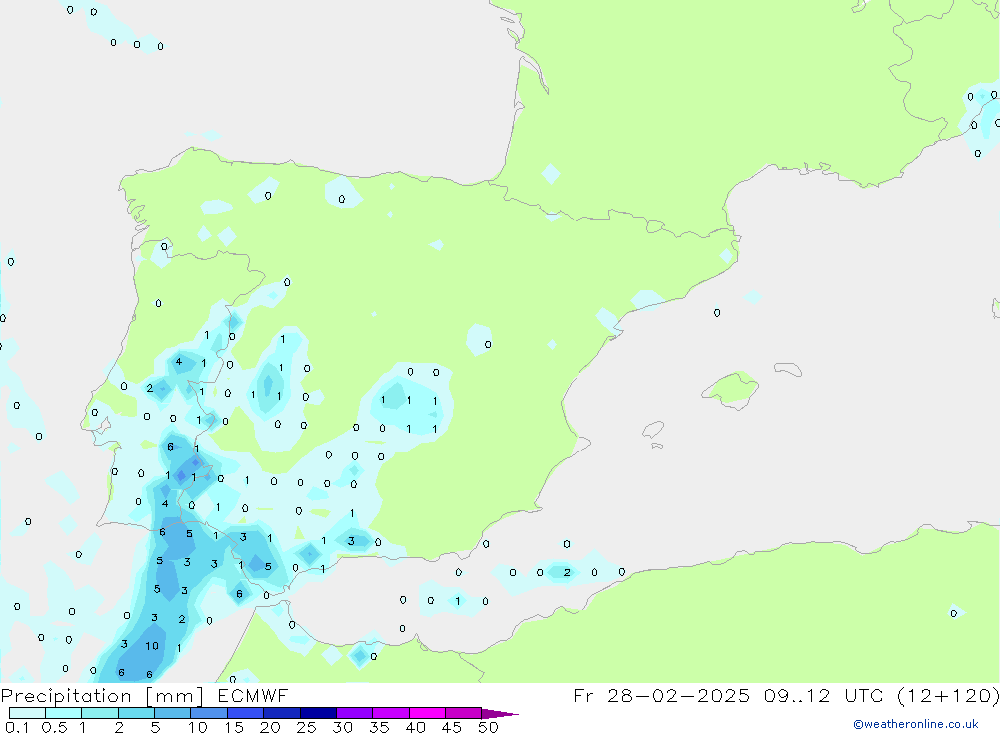Click the '10' precipitation value on the map
Image resolution: width=1000 pixels, height=733 pixels.
tap(152, 646)
